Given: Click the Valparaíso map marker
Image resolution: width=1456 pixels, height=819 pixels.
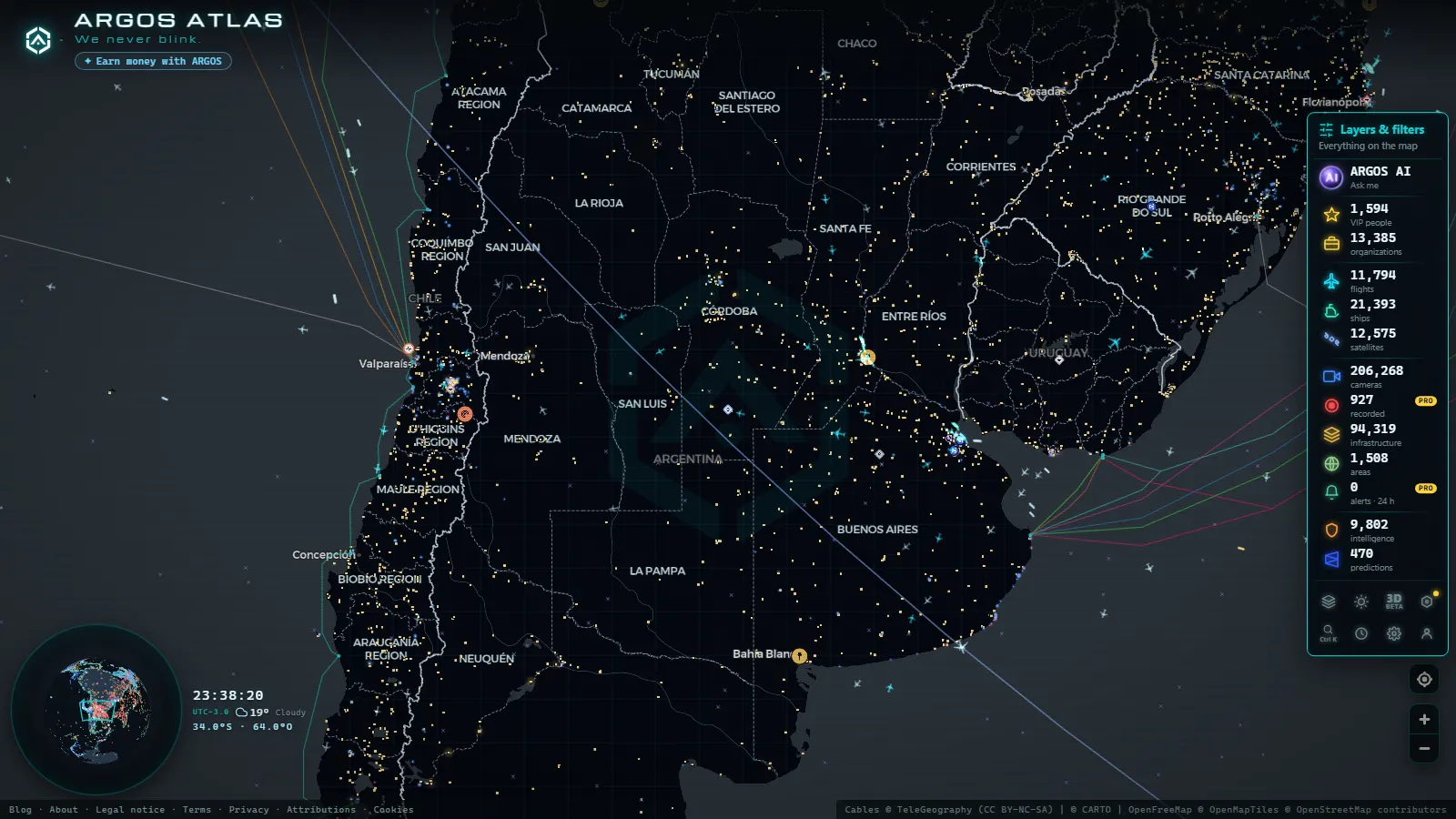Looking at the screenshot, I should 409,349.
